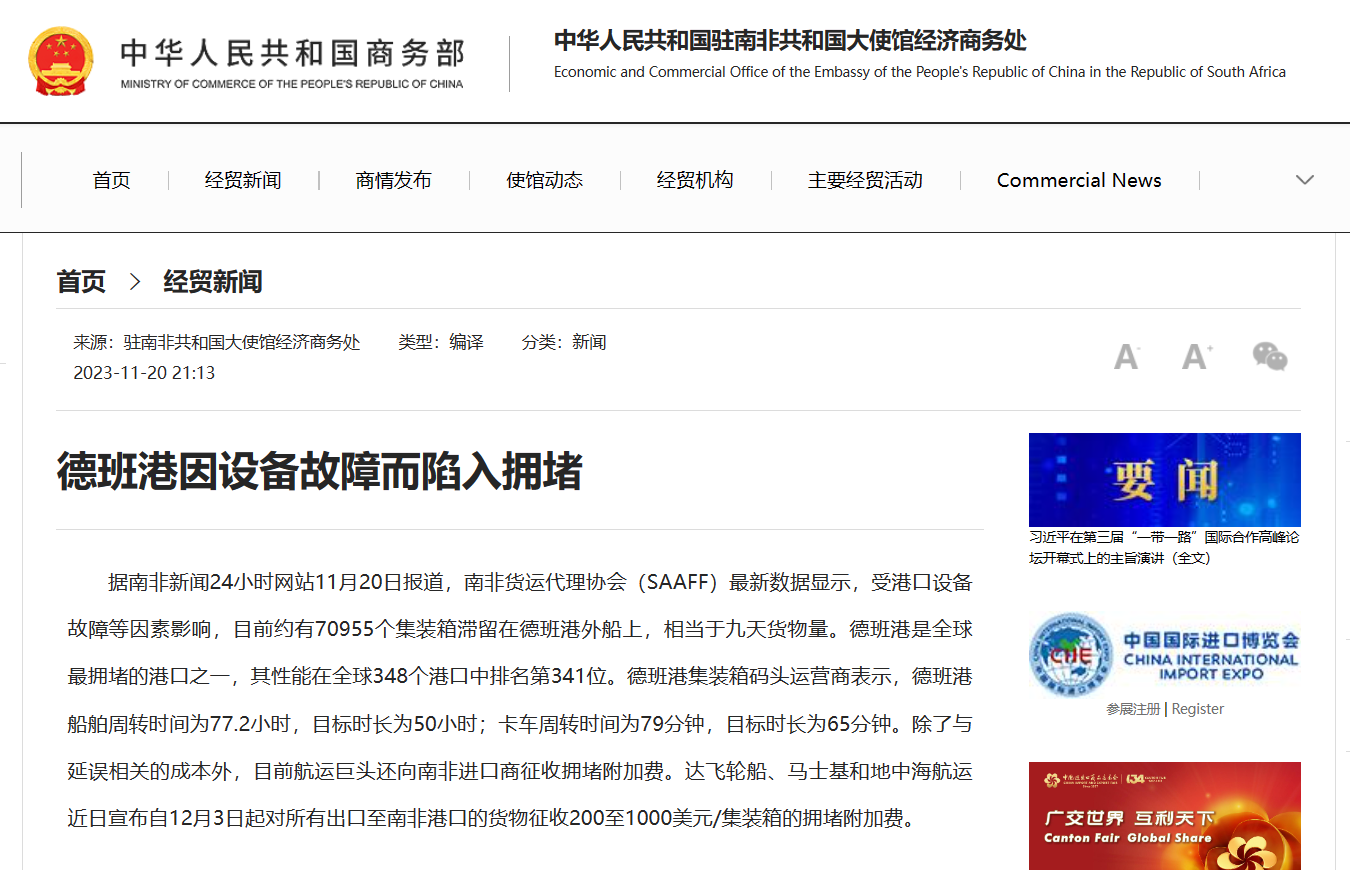Image resolution: width=1350 pixels, height=870 pixels.
Task: Click 中华人民共和国商务部 header title
Action: point(292,52)
